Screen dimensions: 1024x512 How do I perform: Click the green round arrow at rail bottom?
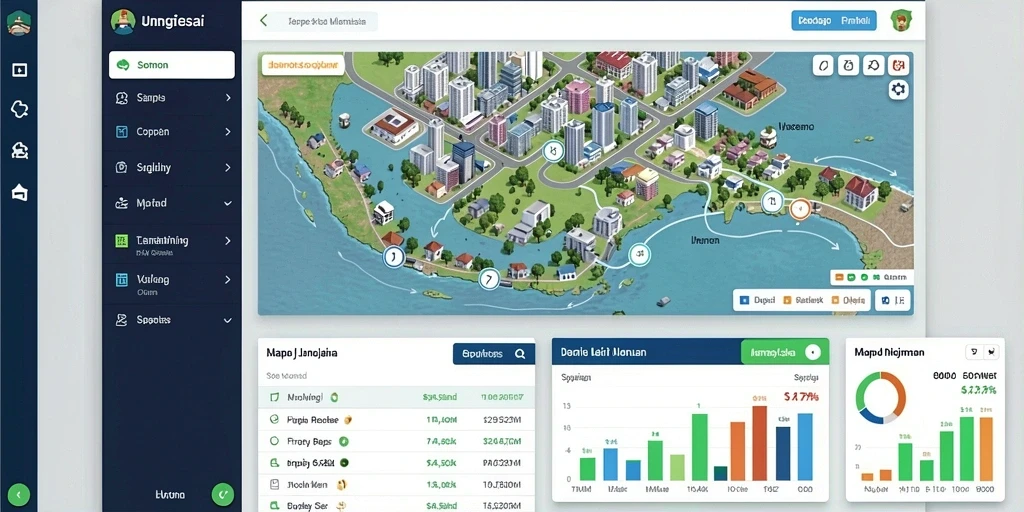[x=18, y=495]
